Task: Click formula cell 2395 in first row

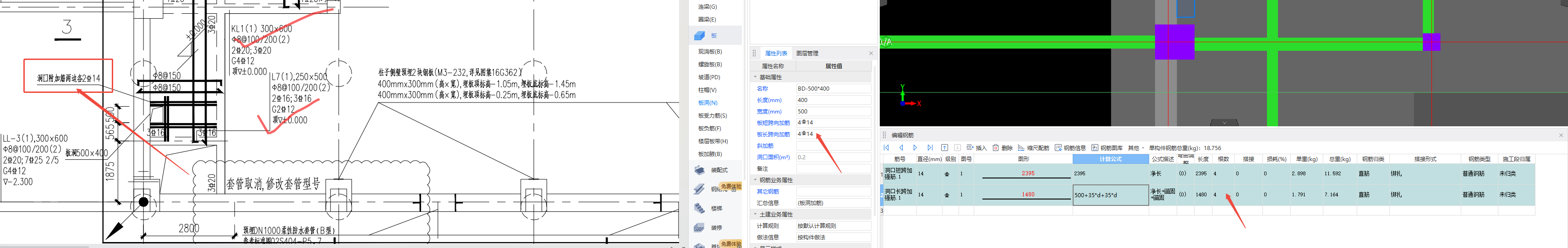Action: 1110,174
